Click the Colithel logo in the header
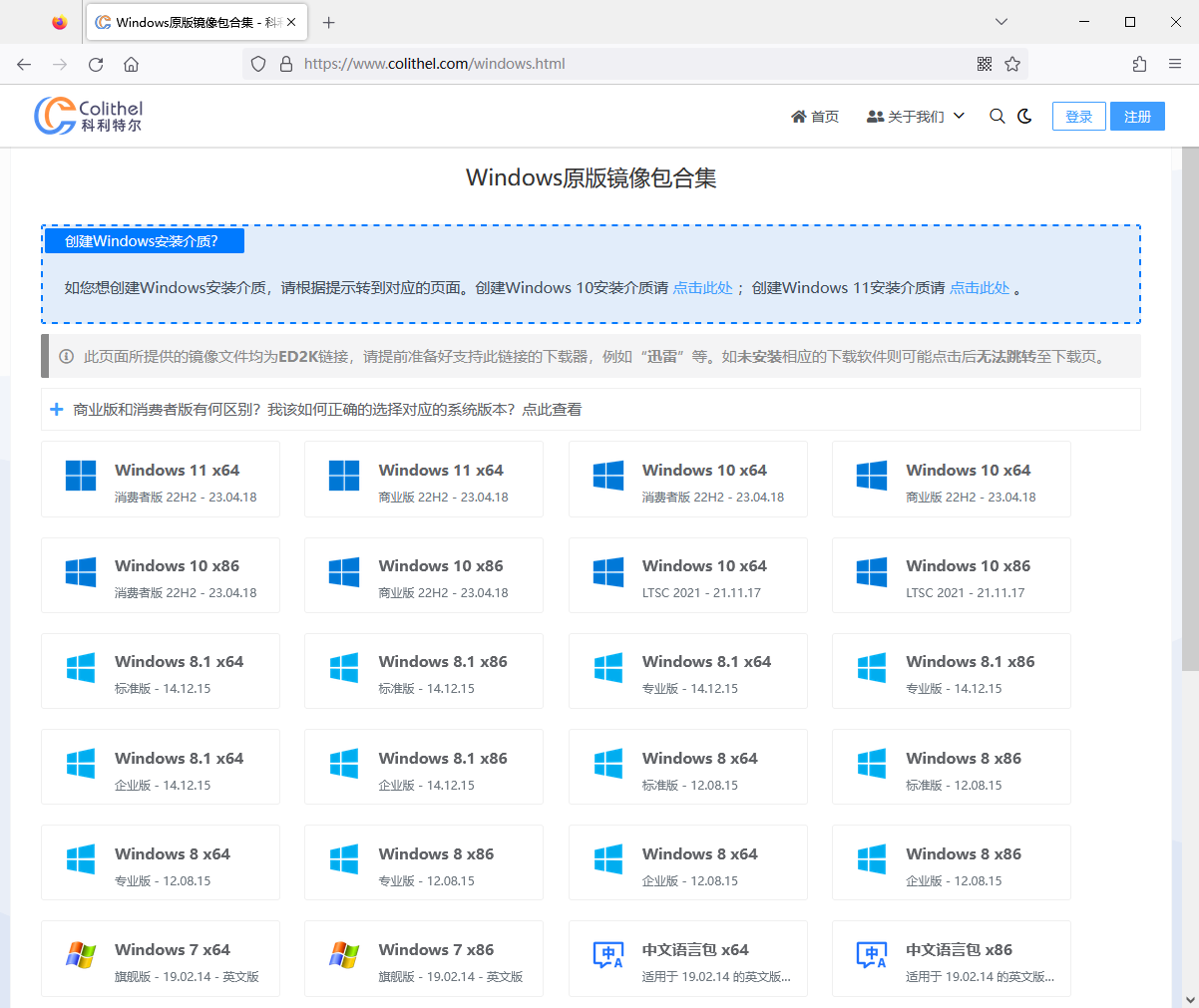This screenshot has height=1008, width=1199. [89, 116]
